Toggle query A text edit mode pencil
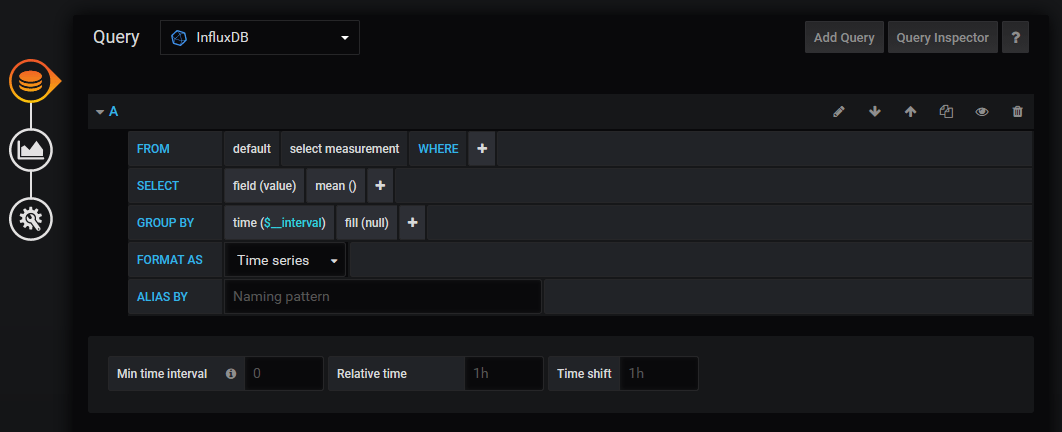Image resolution: width=1062 pixels, height=432 pixels. [839, 112]
